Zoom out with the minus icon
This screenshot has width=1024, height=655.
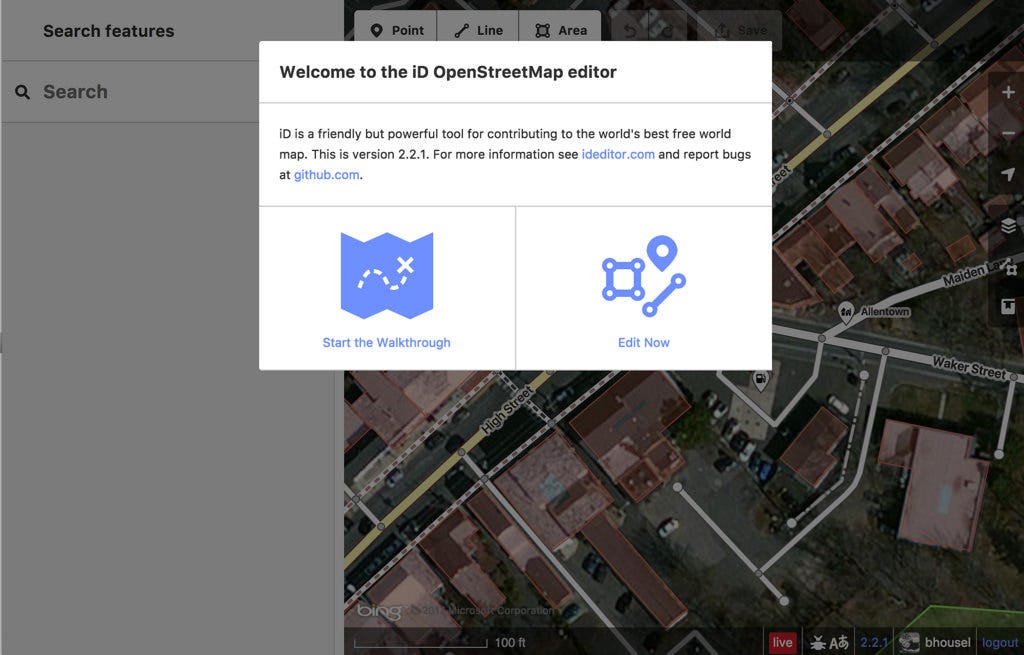click(x=1006, y=131)
